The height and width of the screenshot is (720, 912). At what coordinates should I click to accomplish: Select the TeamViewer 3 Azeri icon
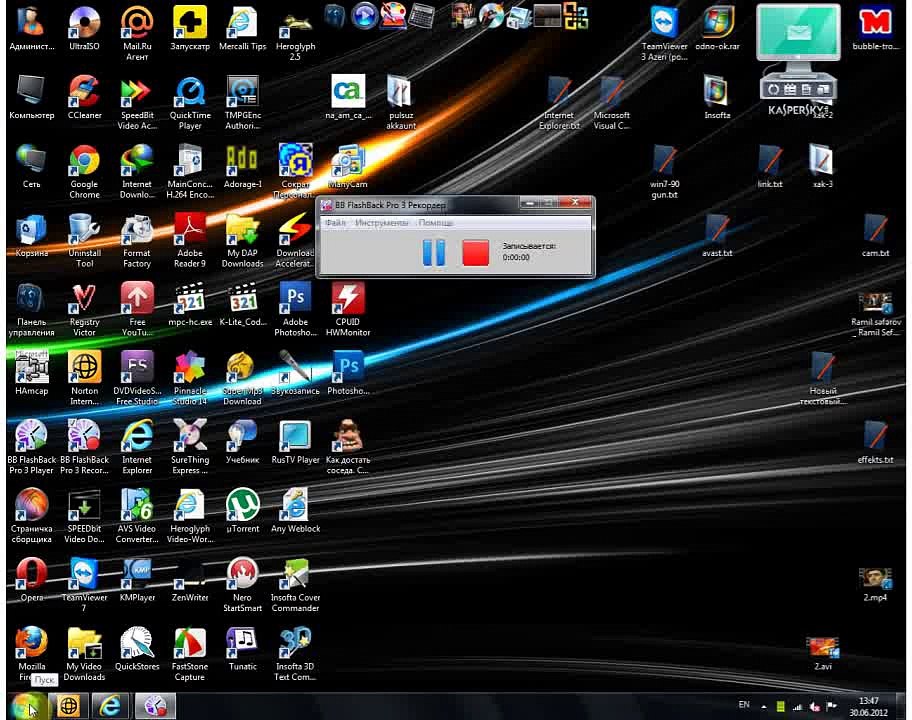[x=664, y=33]
